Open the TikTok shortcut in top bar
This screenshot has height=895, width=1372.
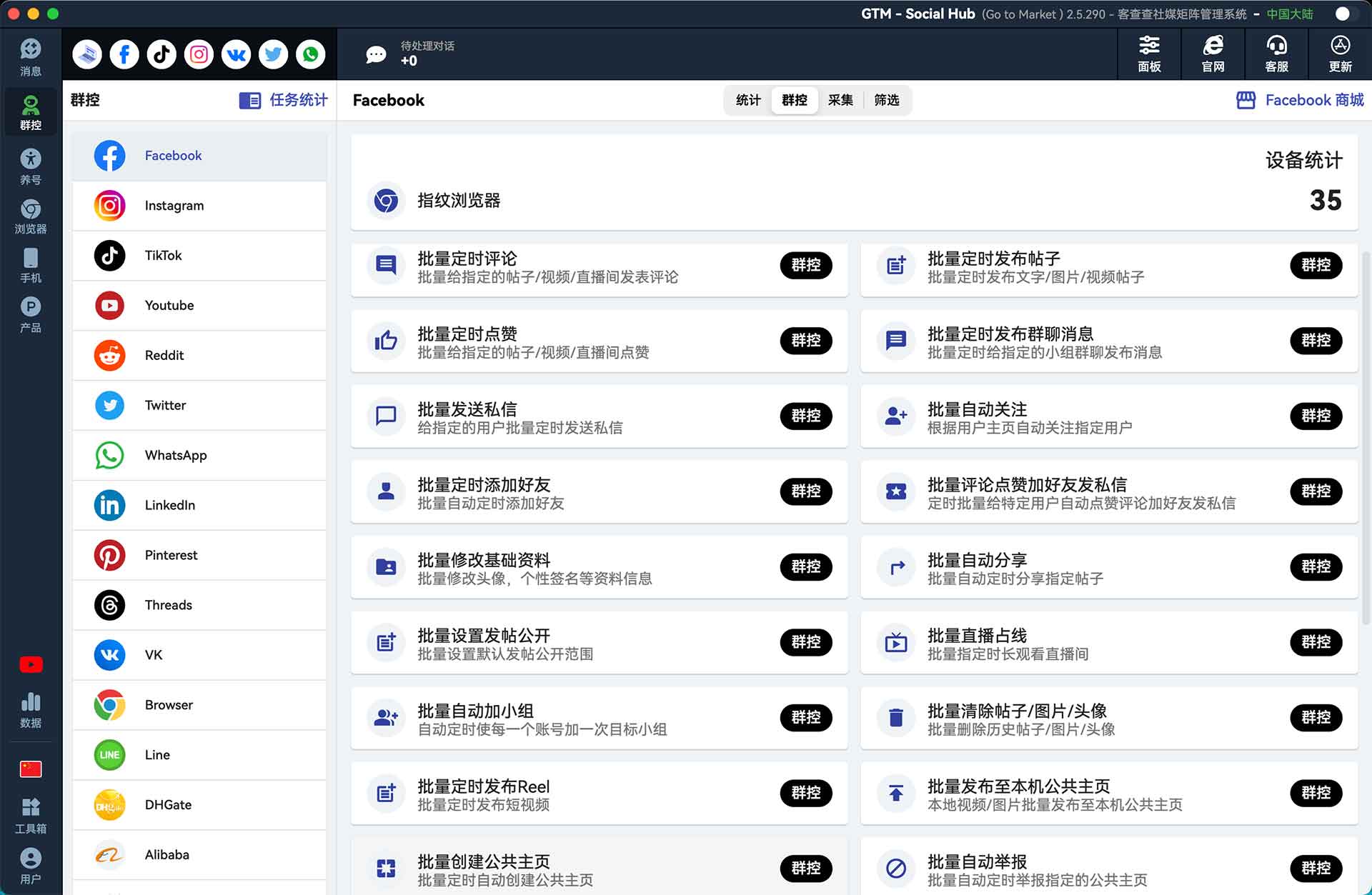pyautogui.click(x=161, y=54)
